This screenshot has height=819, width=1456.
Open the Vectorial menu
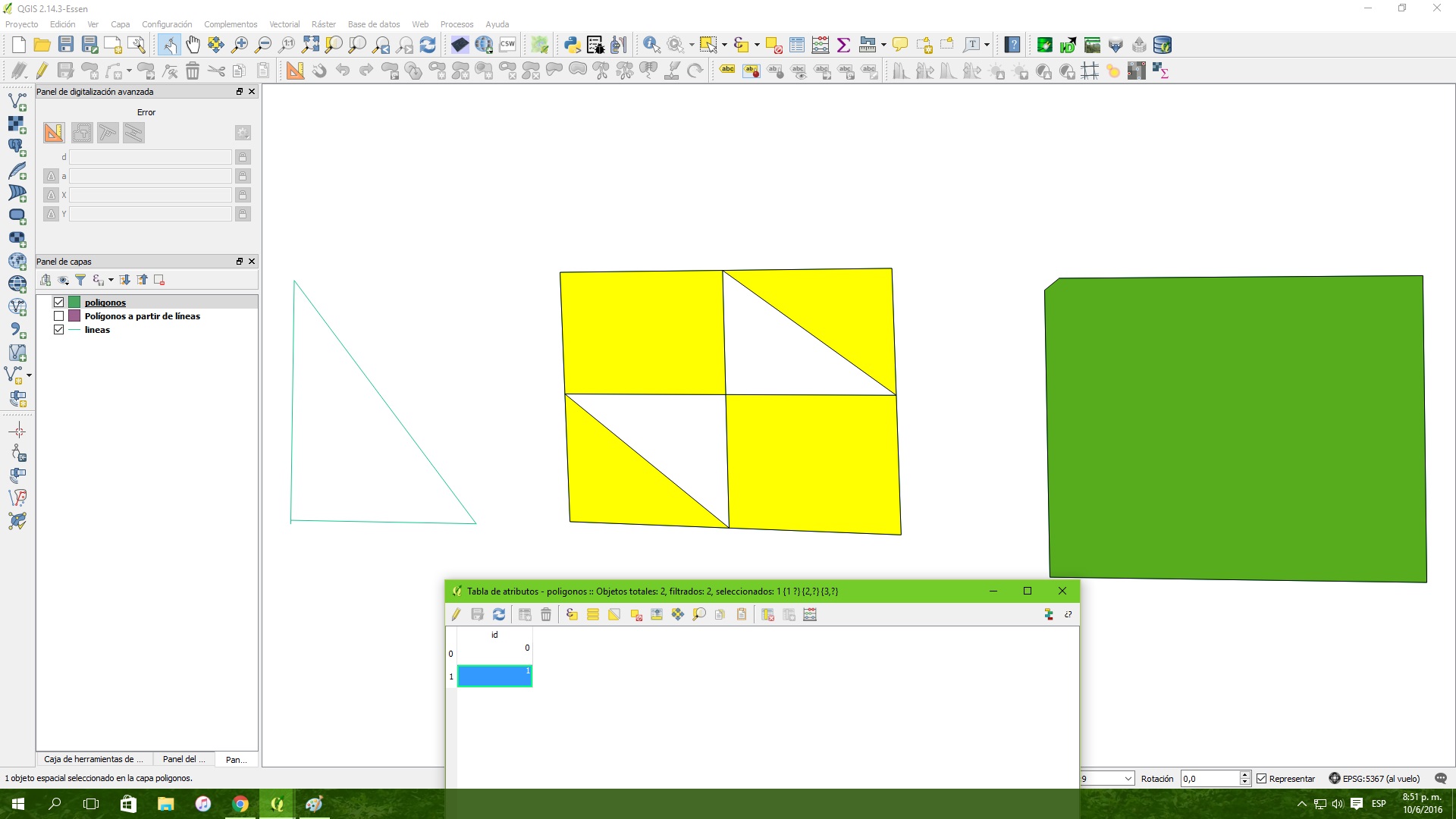click(x=284, y=24)
